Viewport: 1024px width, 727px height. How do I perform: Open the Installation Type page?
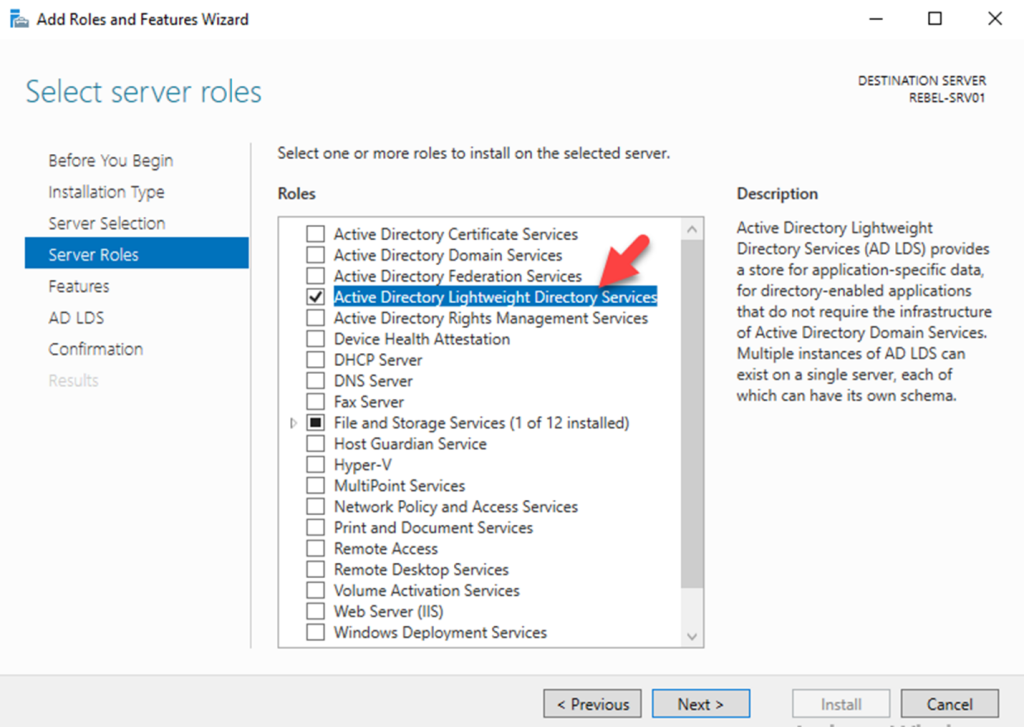[x=106, y=191]
